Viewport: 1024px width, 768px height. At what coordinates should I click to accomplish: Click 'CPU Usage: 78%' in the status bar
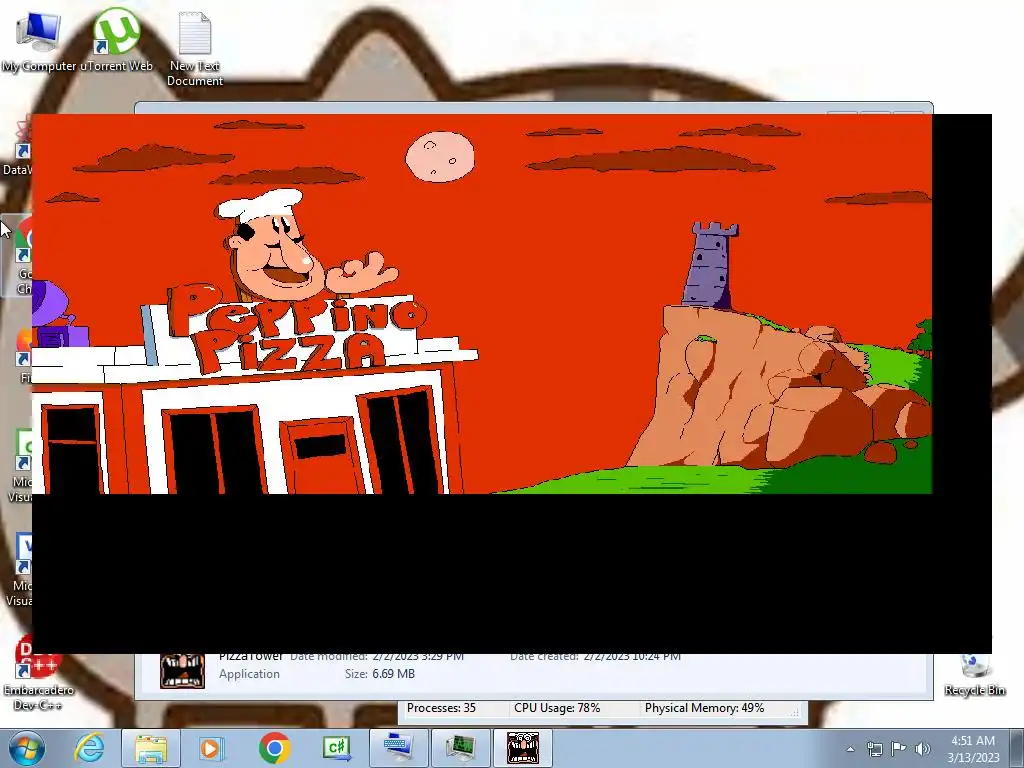556,708
